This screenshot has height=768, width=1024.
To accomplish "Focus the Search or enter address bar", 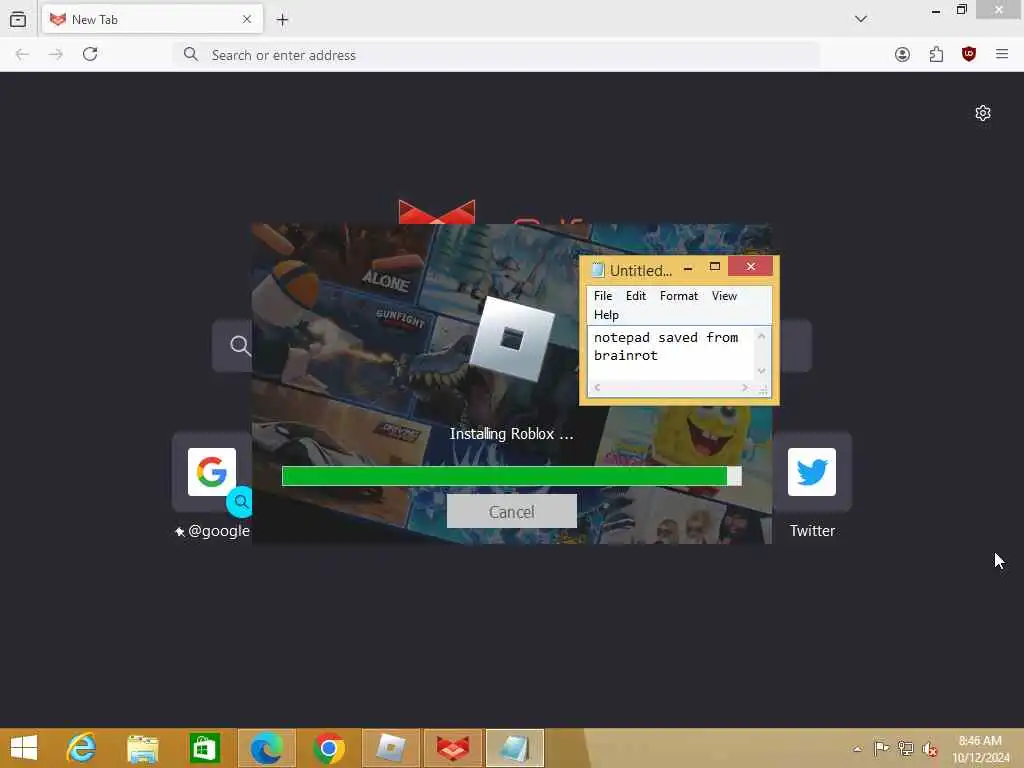I will (x=496, y=55).
